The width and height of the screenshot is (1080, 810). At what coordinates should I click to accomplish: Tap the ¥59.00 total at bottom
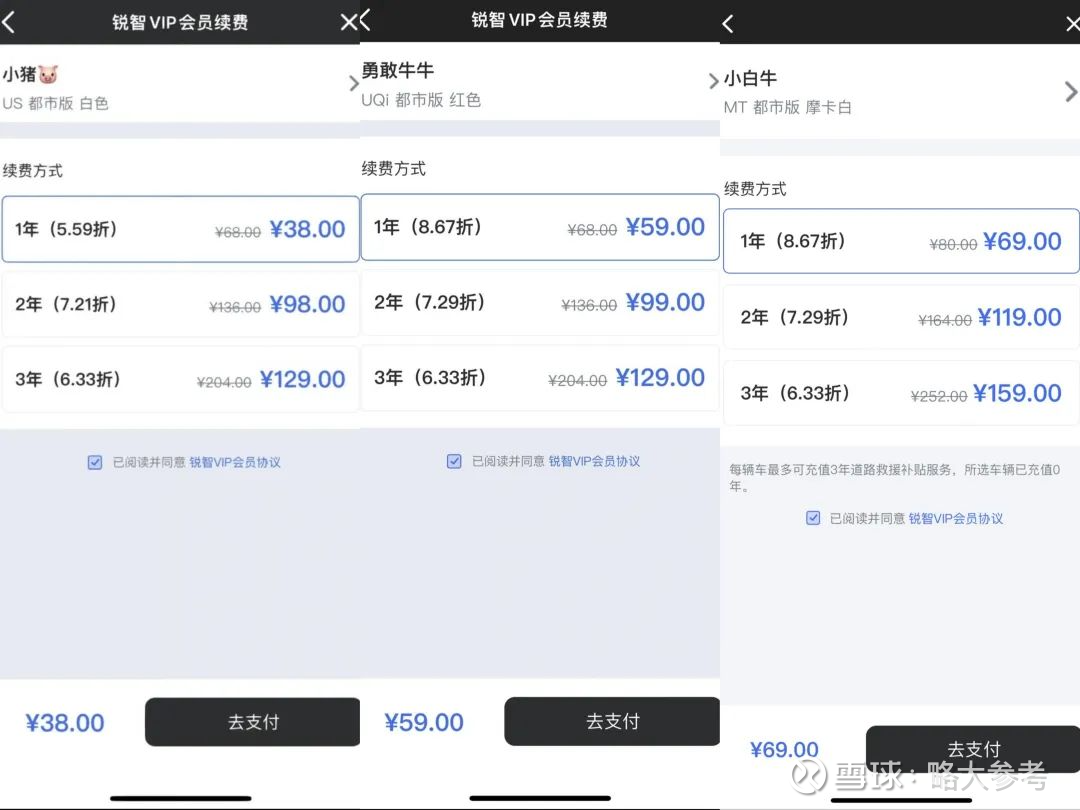(x=424, y=722)
